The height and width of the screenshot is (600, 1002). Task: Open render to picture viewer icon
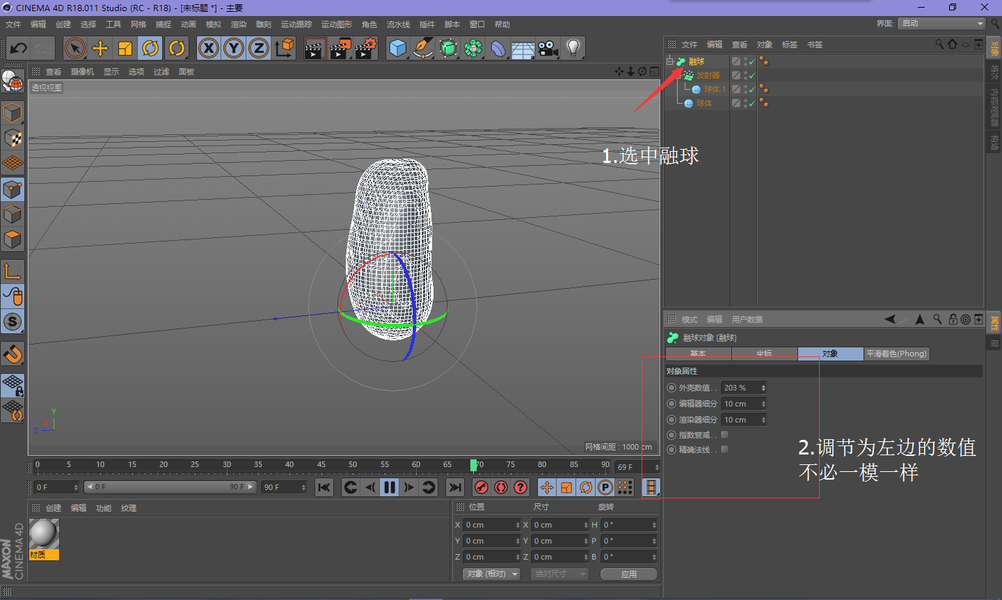340,49
